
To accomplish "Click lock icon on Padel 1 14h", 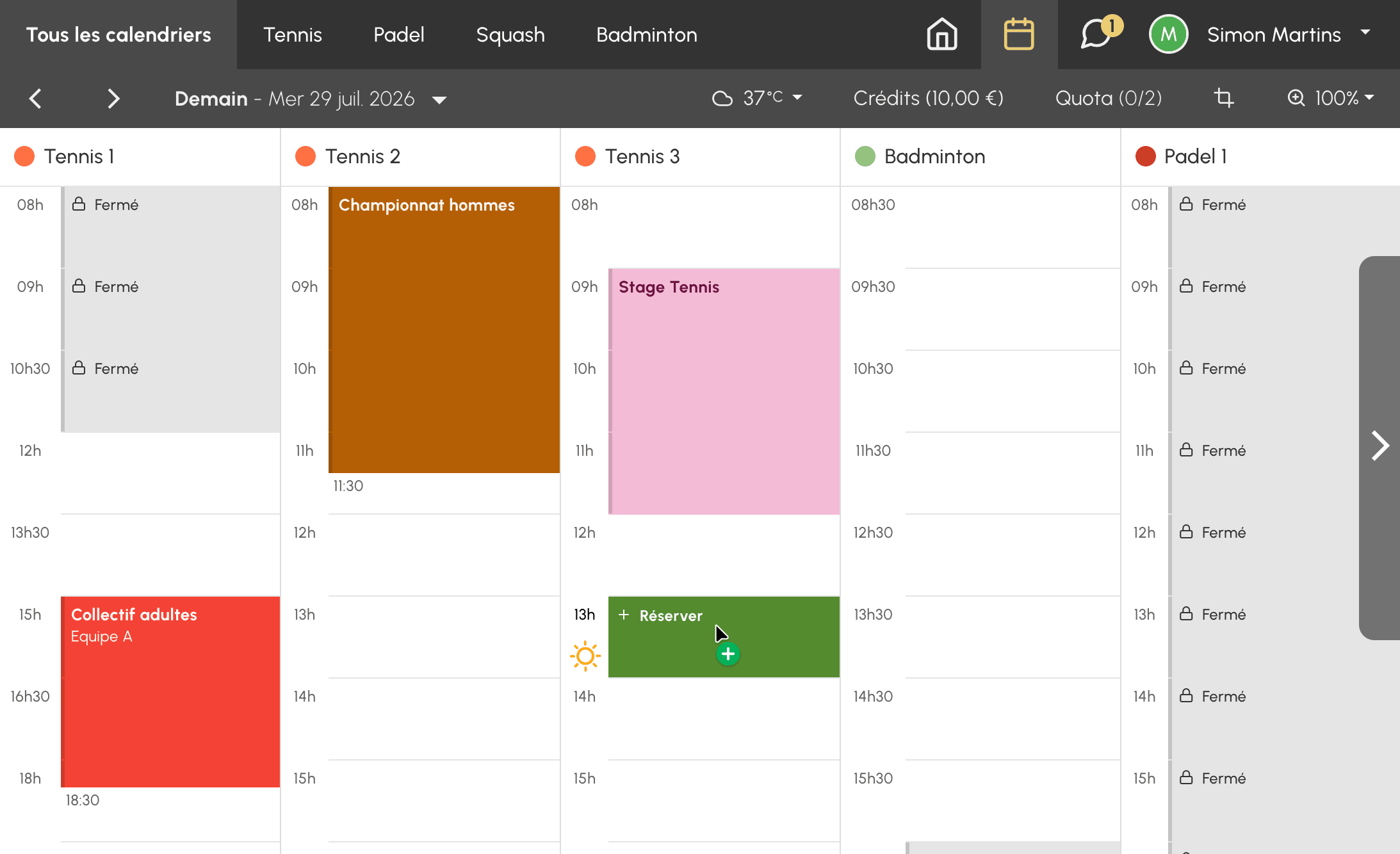I will 1186,696.
